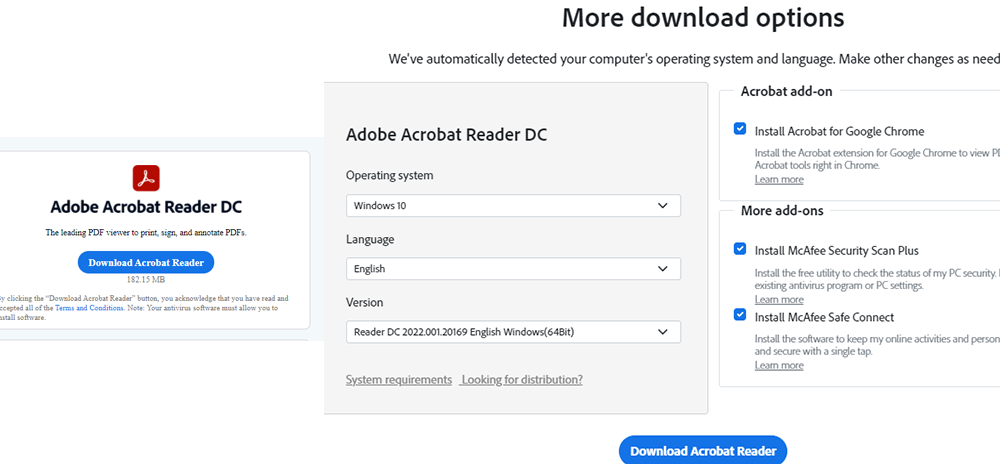Open the Looking for distribution? link
The height and width of the screenshot is (470, 1000).
pos(522,380)
